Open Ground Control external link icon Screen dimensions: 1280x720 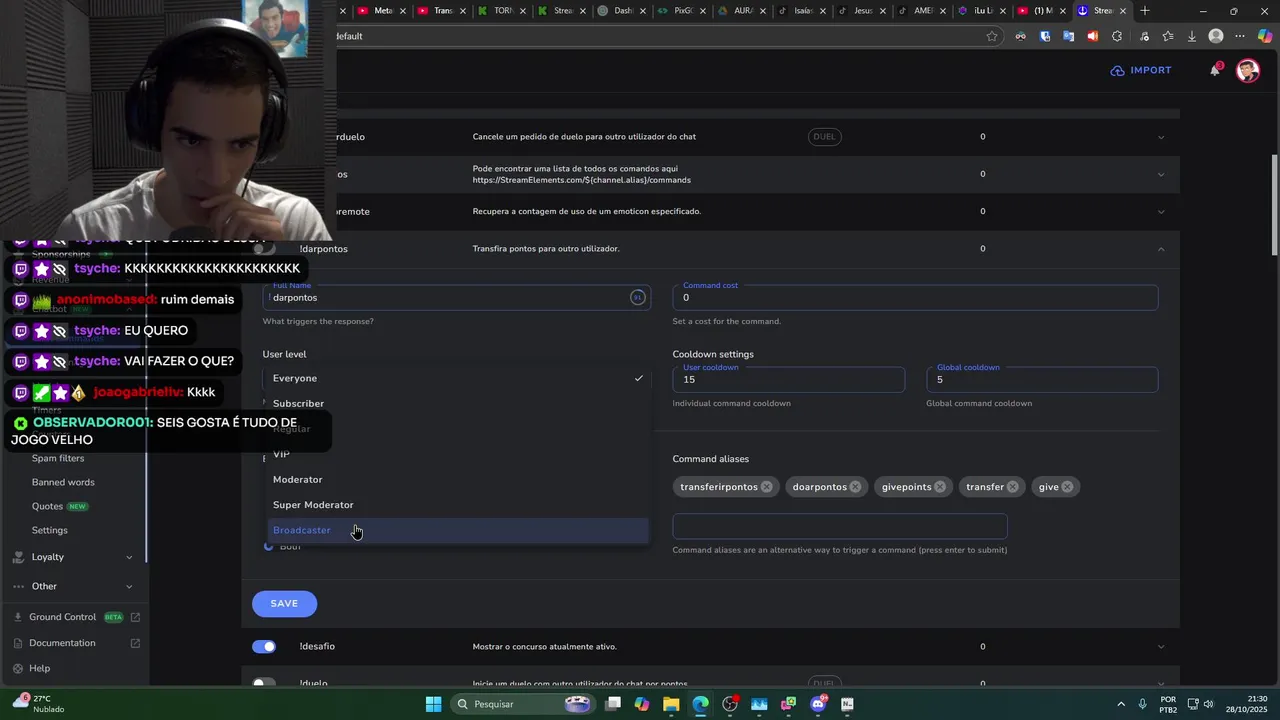coord(135,617)
